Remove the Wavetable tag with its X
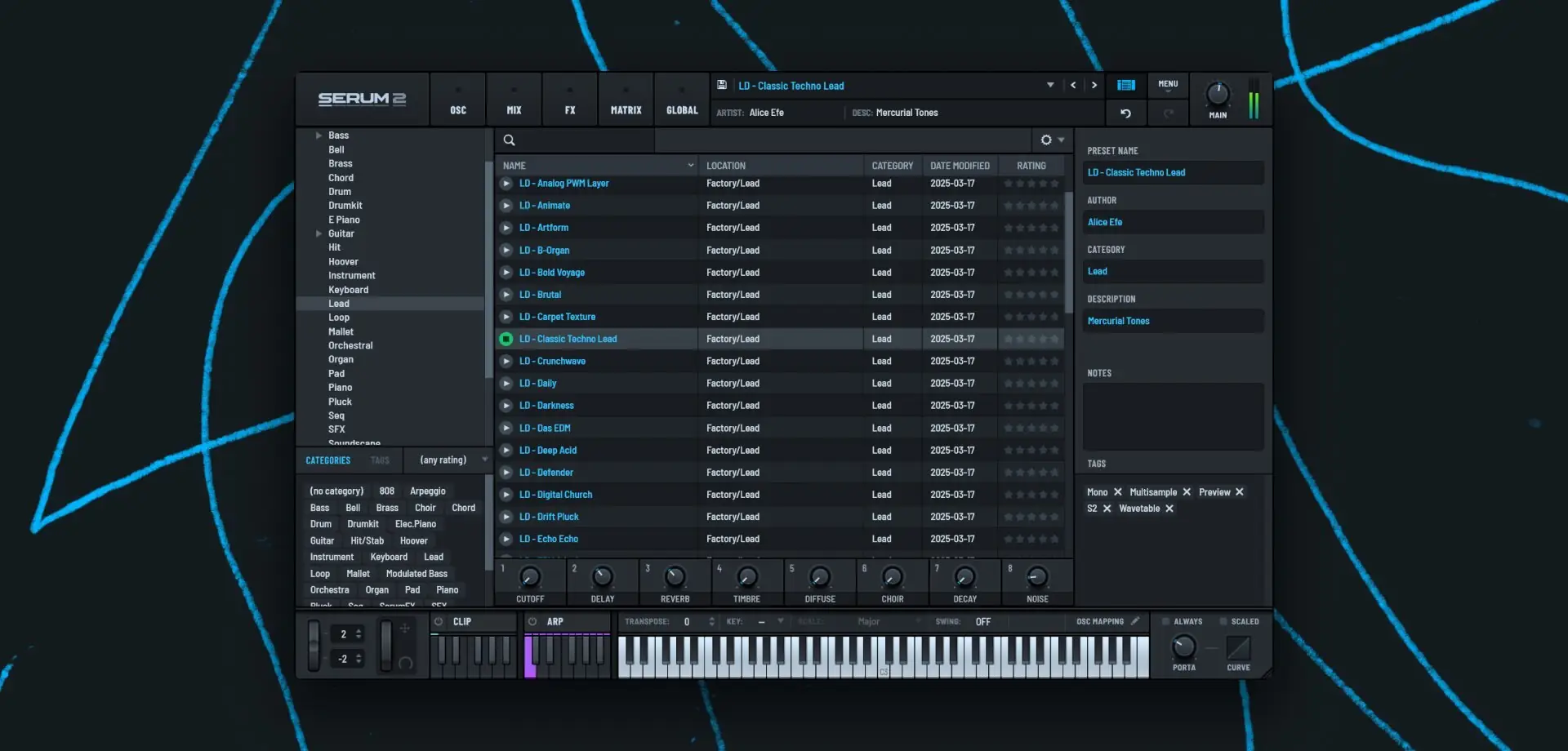Viewport: 1568px width, 751px height. [x=1169, y=508]
